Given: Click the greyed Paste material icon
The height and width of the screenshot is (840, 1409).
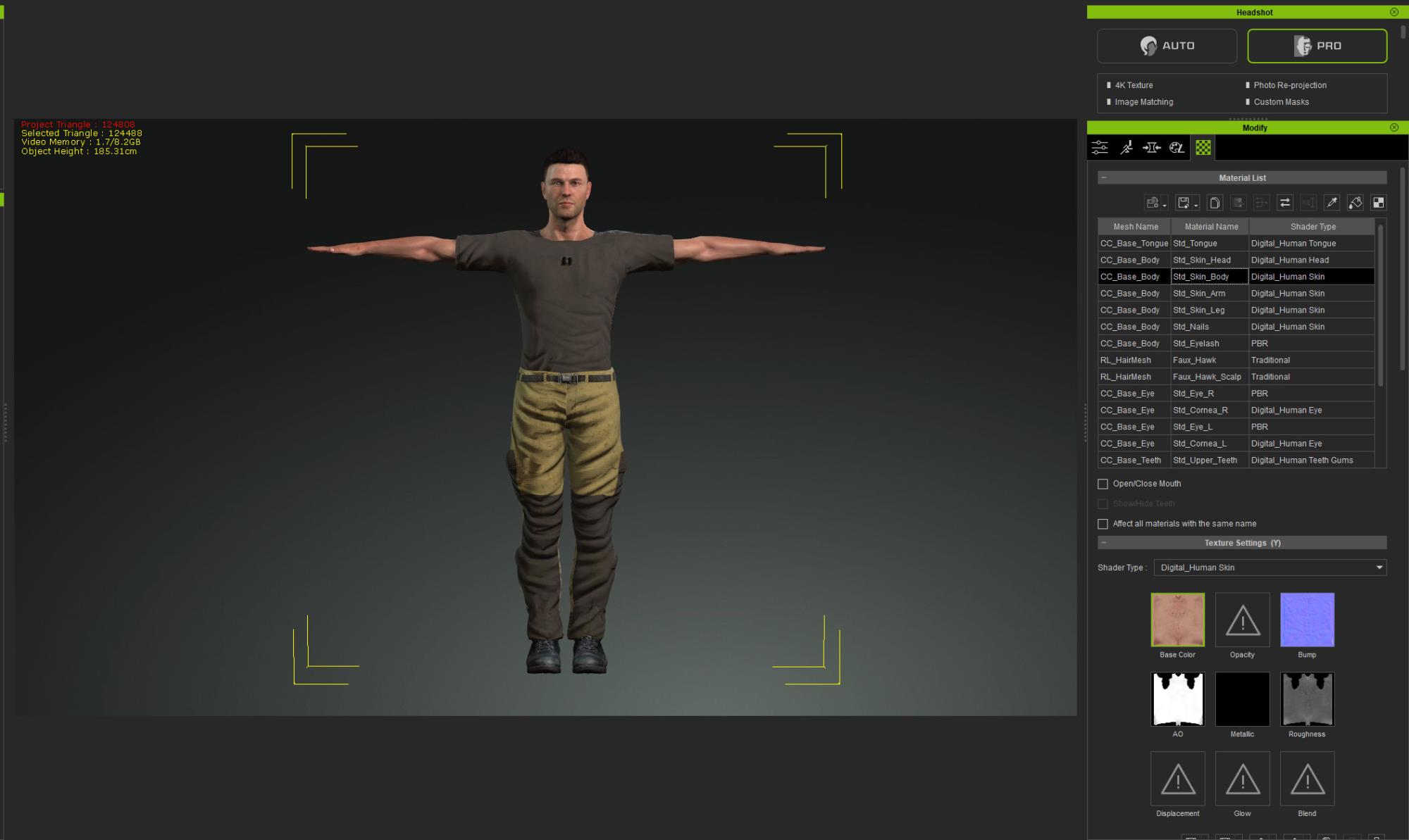Looking at the screenshot, I should [x=1238, y=203].
